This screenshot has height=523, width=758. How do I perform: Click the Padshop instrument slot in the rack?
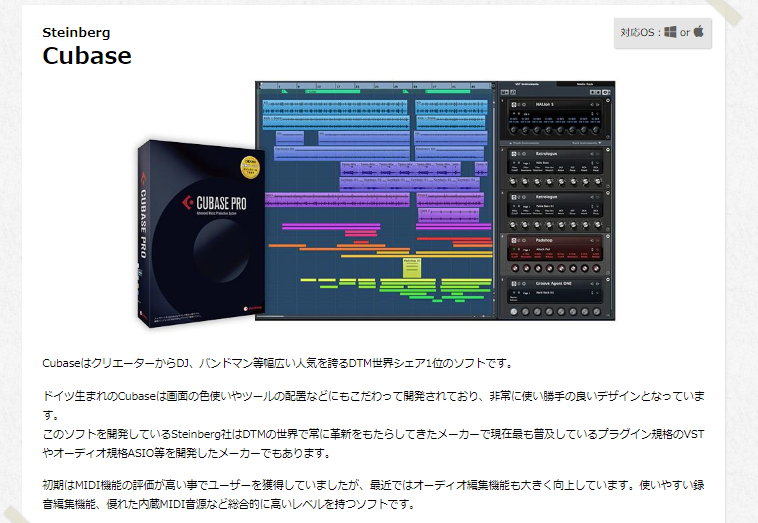pyautogui.click(x=554, y=255)
